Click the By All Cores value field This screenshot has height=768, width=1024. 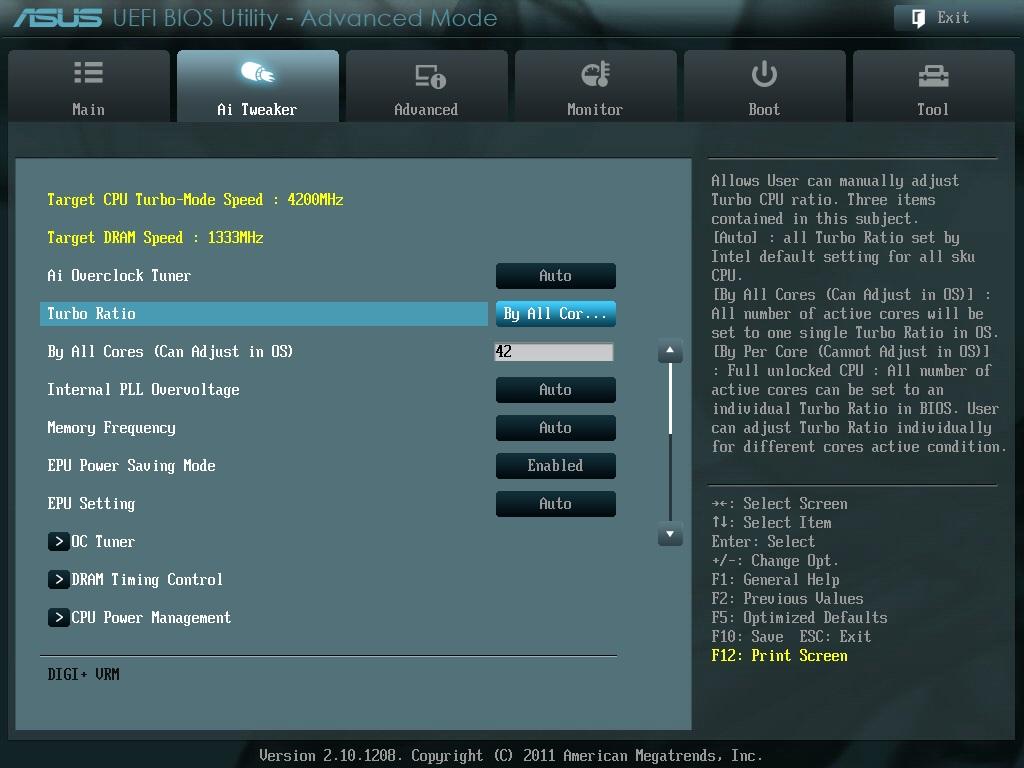pyautogui.click(x=554, y=351)
